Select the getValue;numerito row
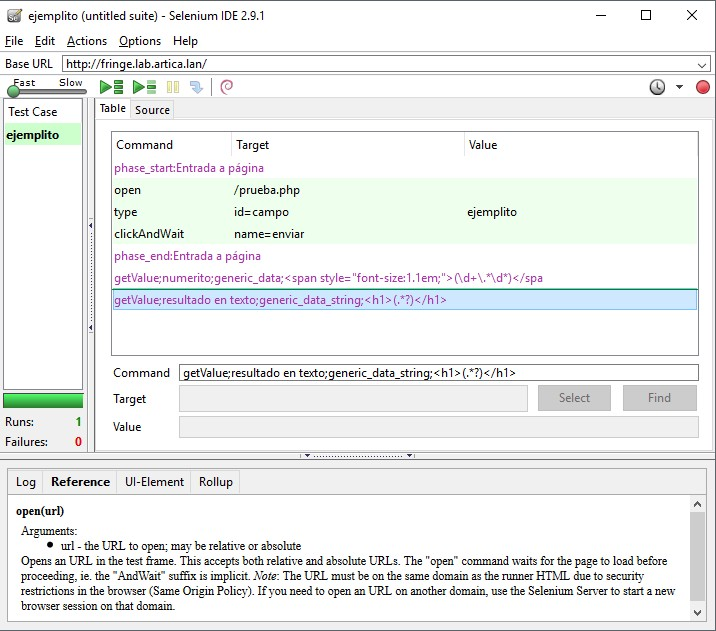The width and height of the screenshot is (716, 631). (x=405, y=278)
